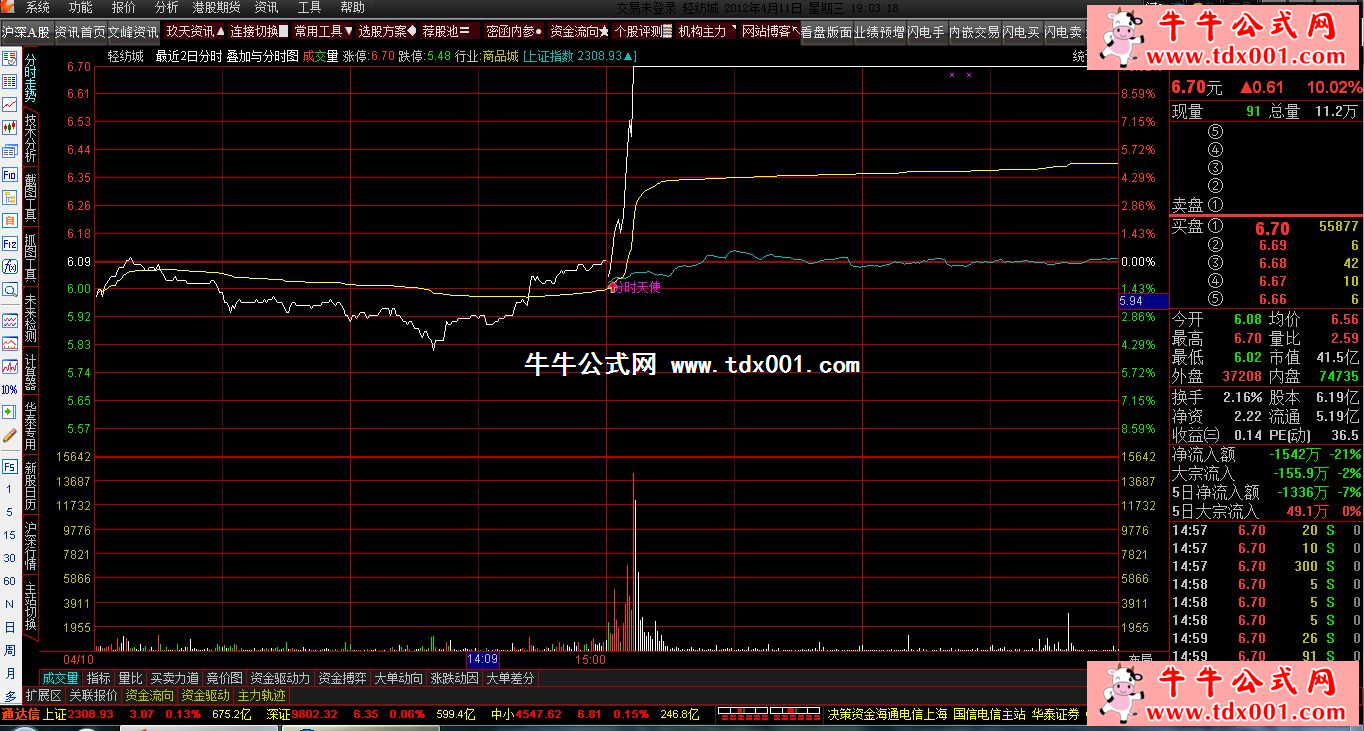Click the 资金流向 button in bottom bar
Screen dimensions: 1364x731
tap(149, 695)
